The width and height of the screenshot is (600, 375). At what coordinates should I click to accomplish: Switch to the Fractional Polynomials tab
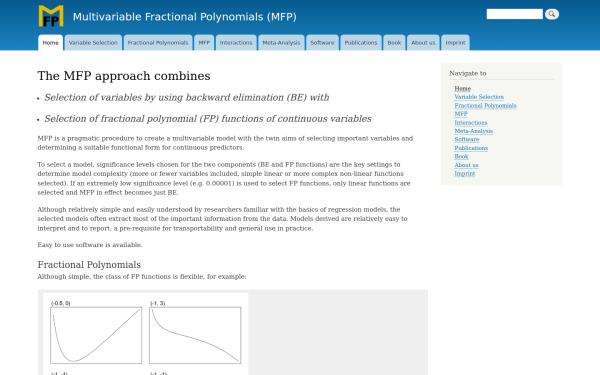click(158, 42)
